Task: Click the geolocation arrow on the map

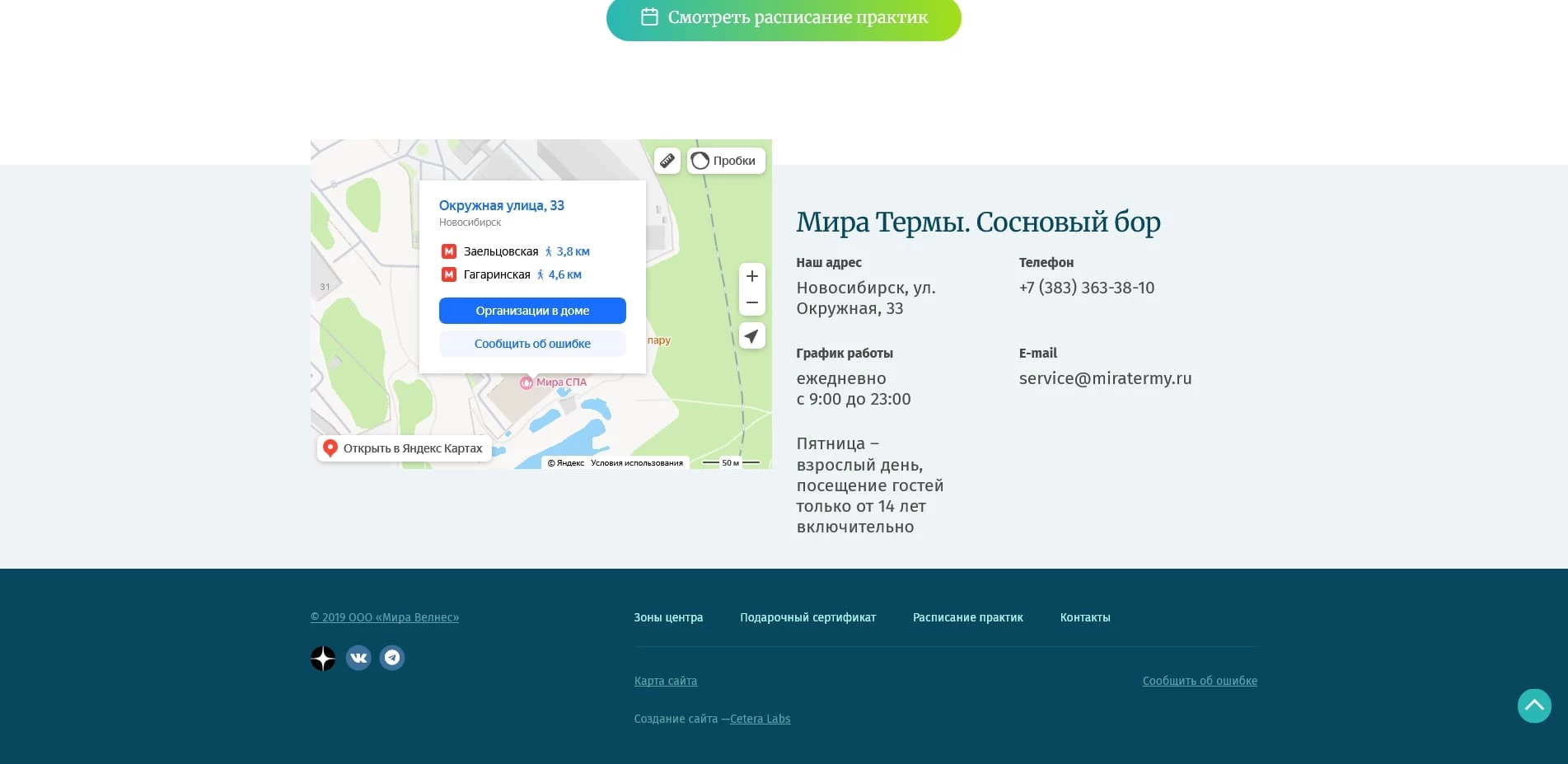Action: tap(751, 336)
